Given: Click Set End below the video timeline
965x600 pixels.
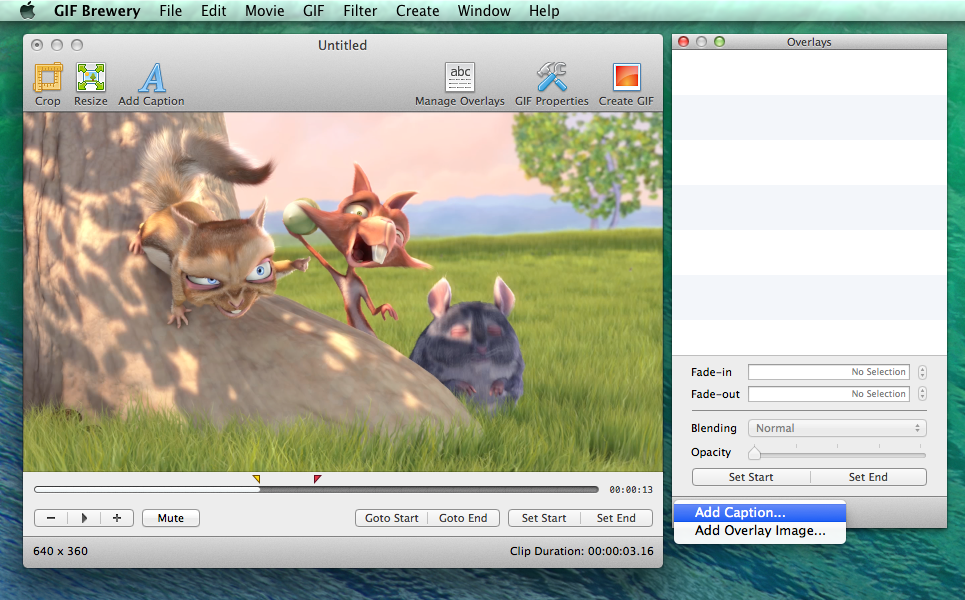Looking at the screenshot, I should click(616, 518).
